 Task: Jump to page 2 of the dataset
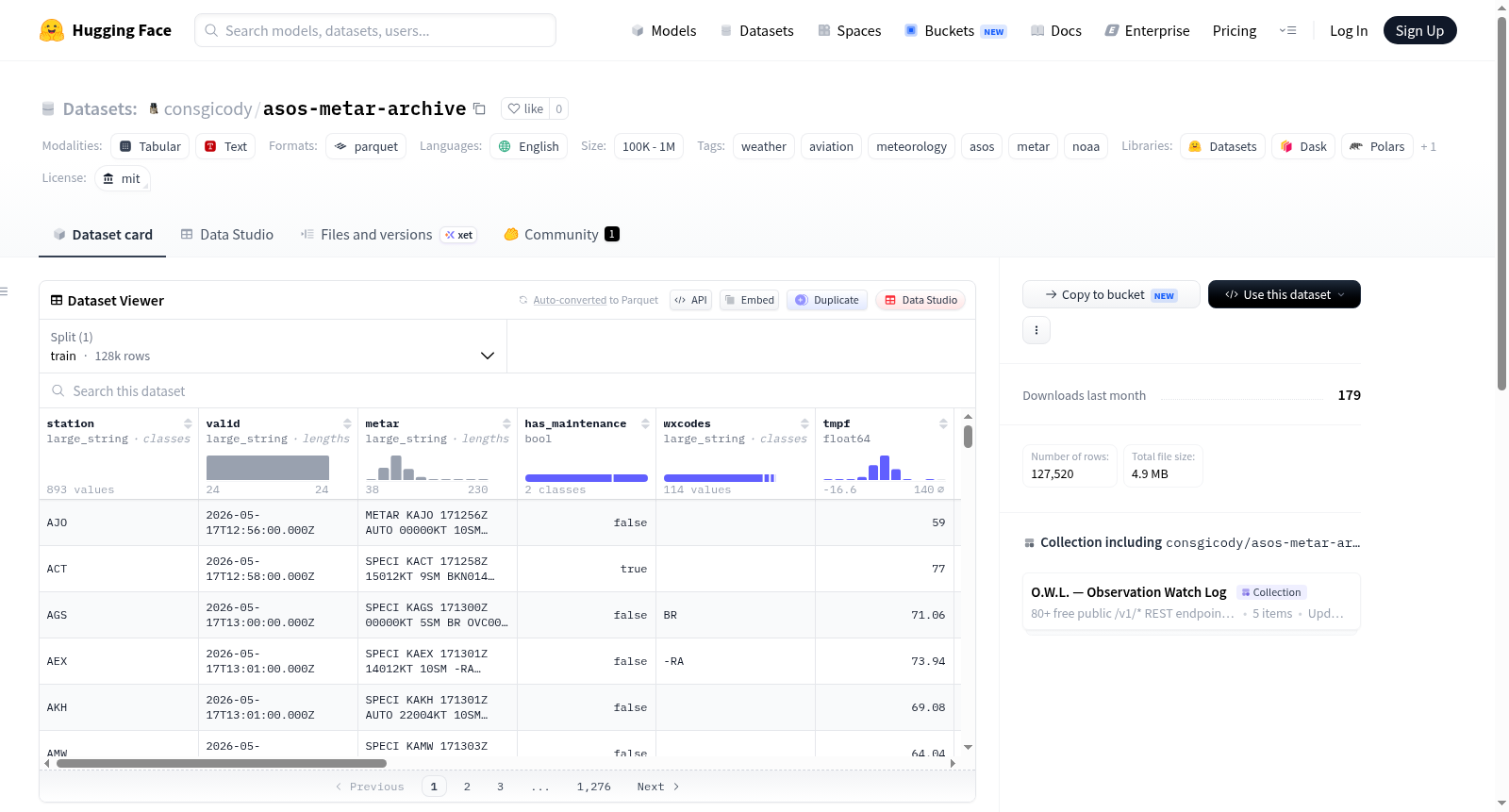(x=467, y=787)
